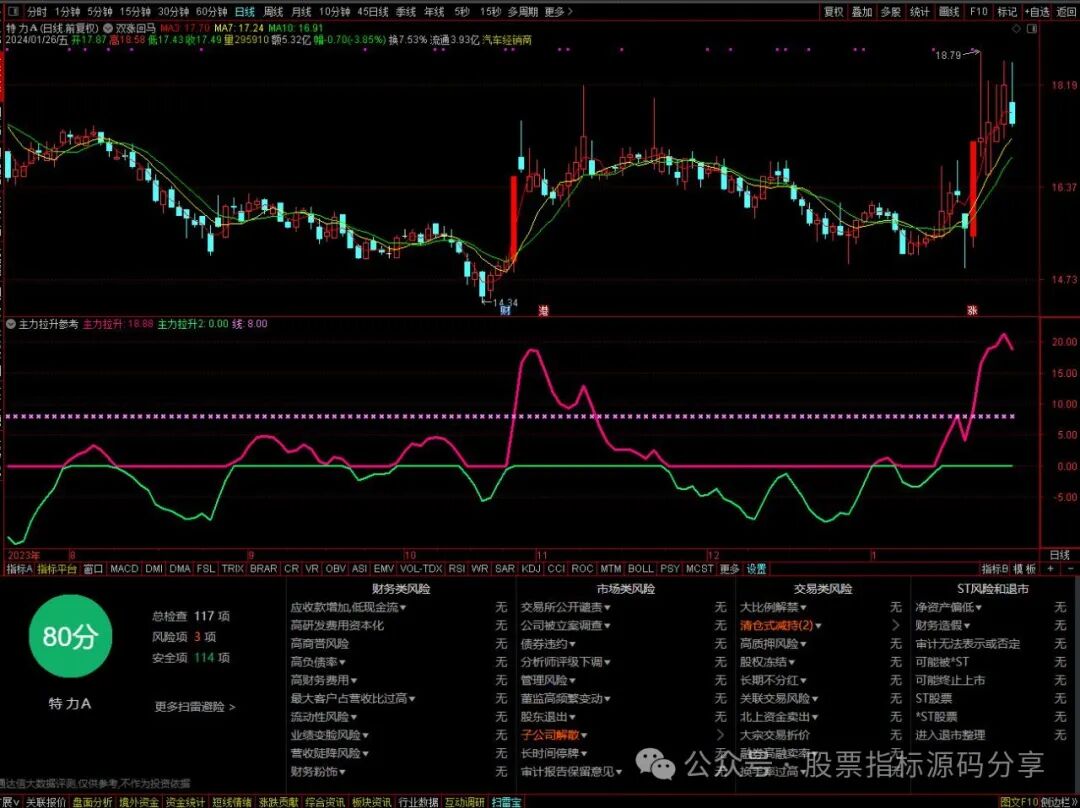Click the 返回 back button
Screen dimensions: 1080x808
pos(1066,12)
